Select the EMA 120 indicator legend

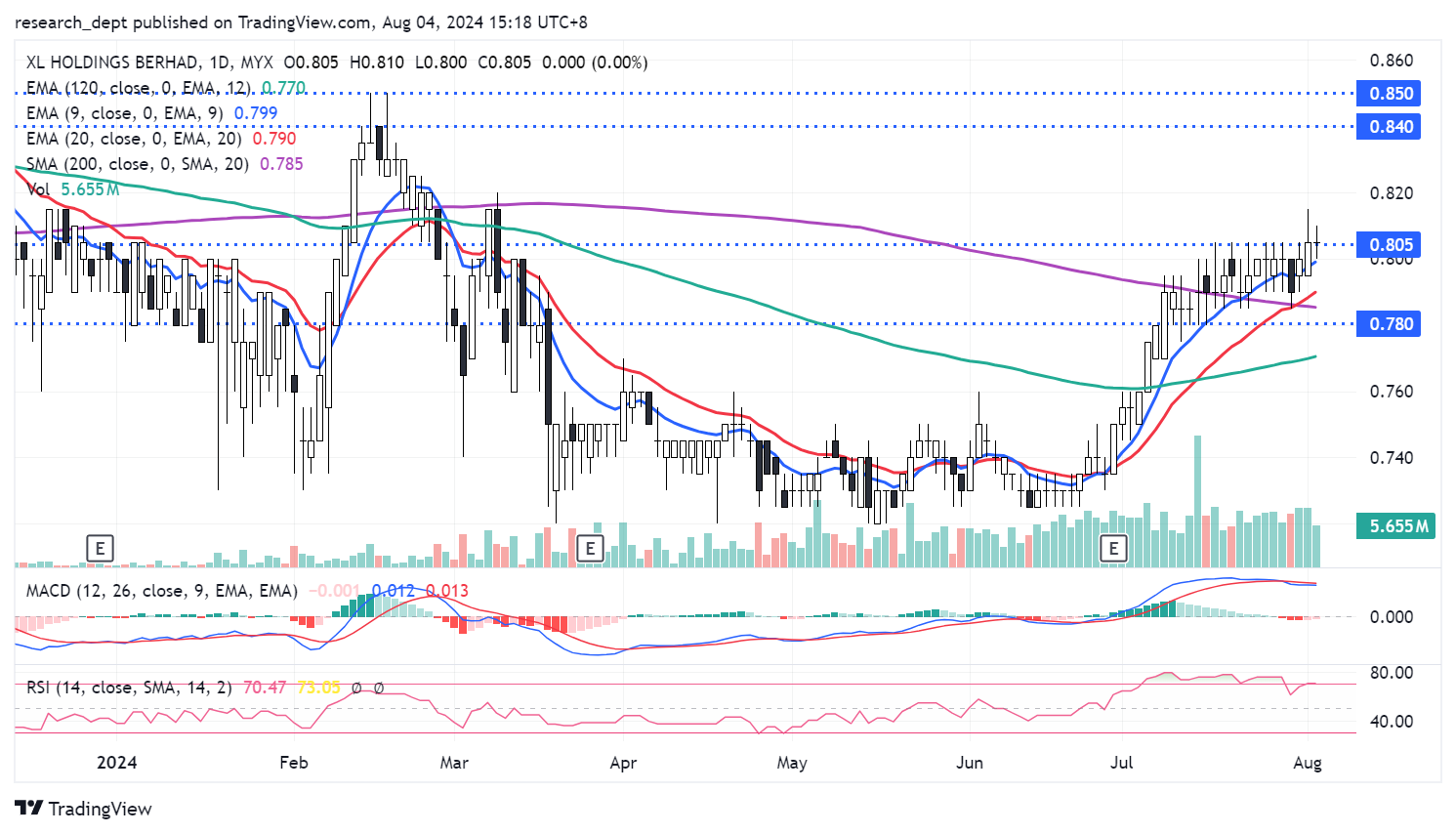coord(137,88)
